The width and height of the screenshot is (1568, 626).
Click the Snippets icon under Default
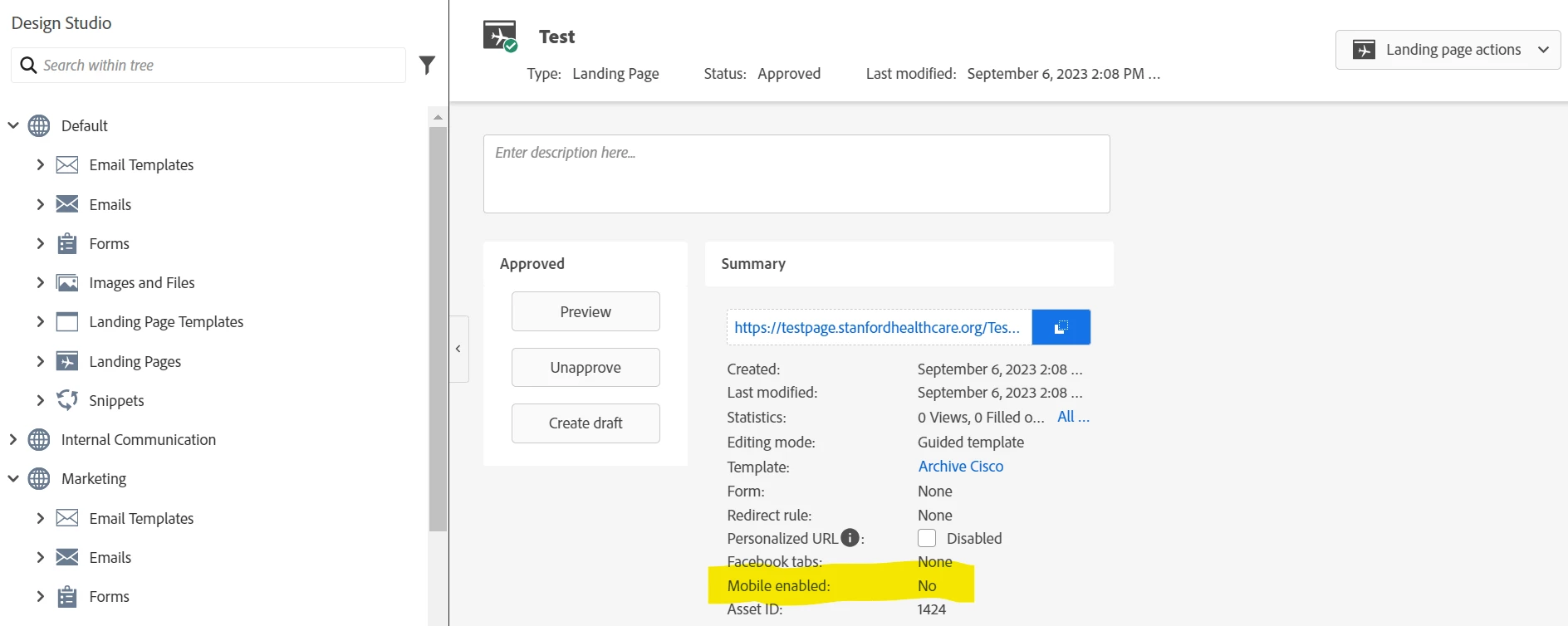[x=67, y=400]
